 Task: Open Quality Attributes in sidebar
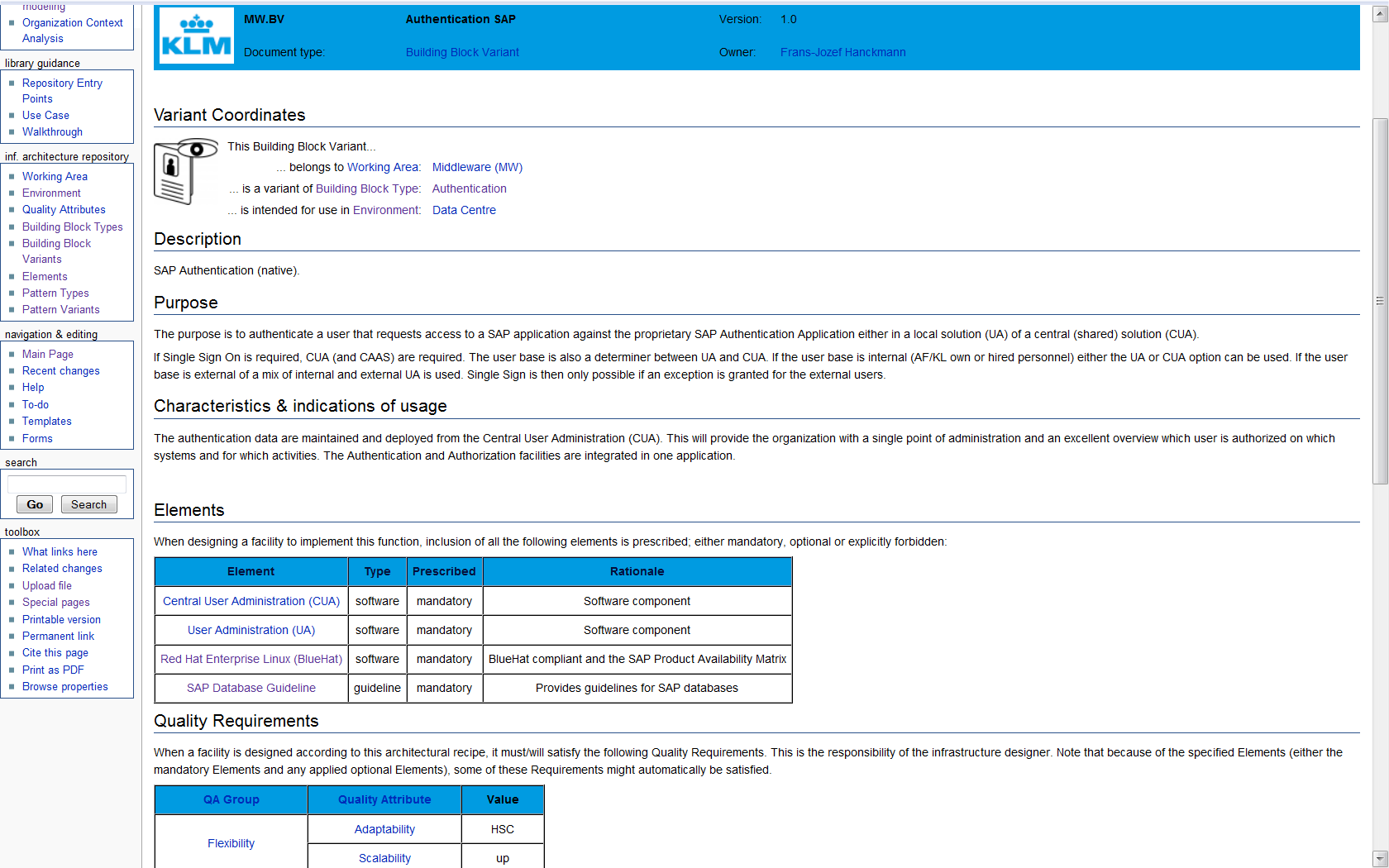pos(64,210)
